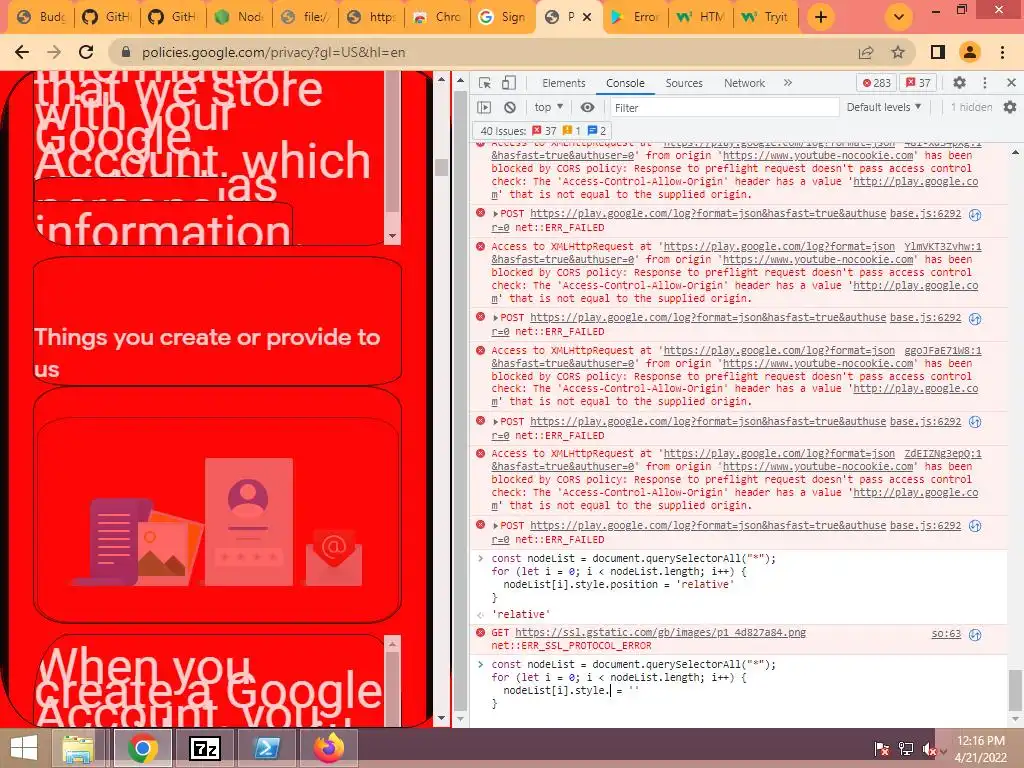
Task: Open the JavaScript context 'top' dropdown
Action: tap(549, 107)
